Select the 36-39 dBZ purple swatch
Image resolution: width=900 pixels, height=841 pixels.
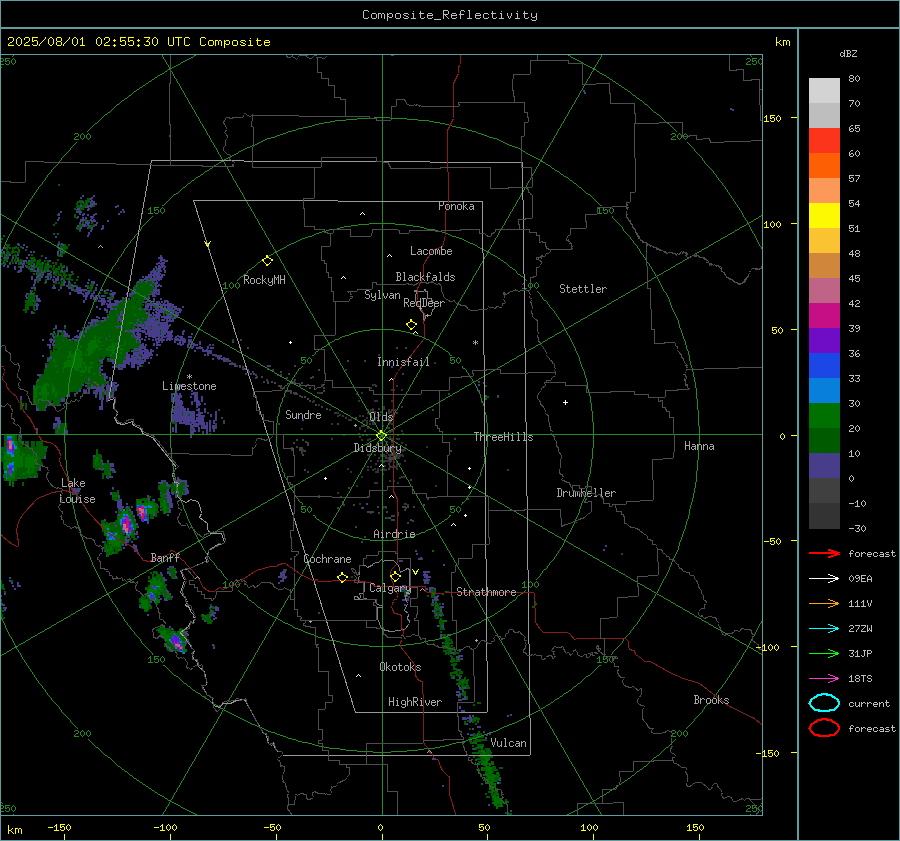coord(824,340)
